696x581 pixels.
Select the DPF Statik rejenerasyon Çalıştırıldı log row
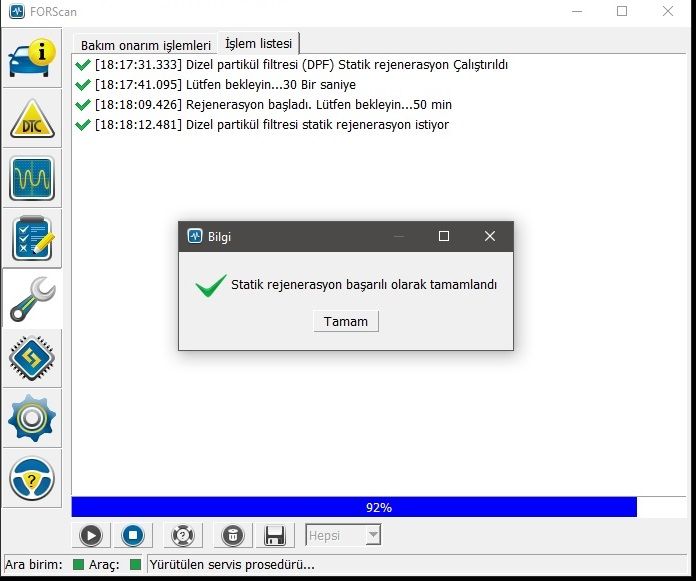(x=292, y=65)
